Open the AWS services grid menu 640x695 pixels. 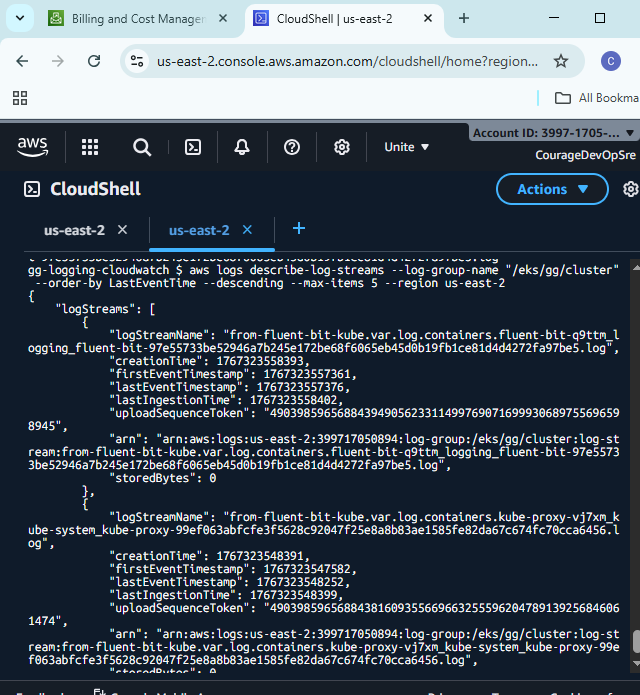[90, 147]
